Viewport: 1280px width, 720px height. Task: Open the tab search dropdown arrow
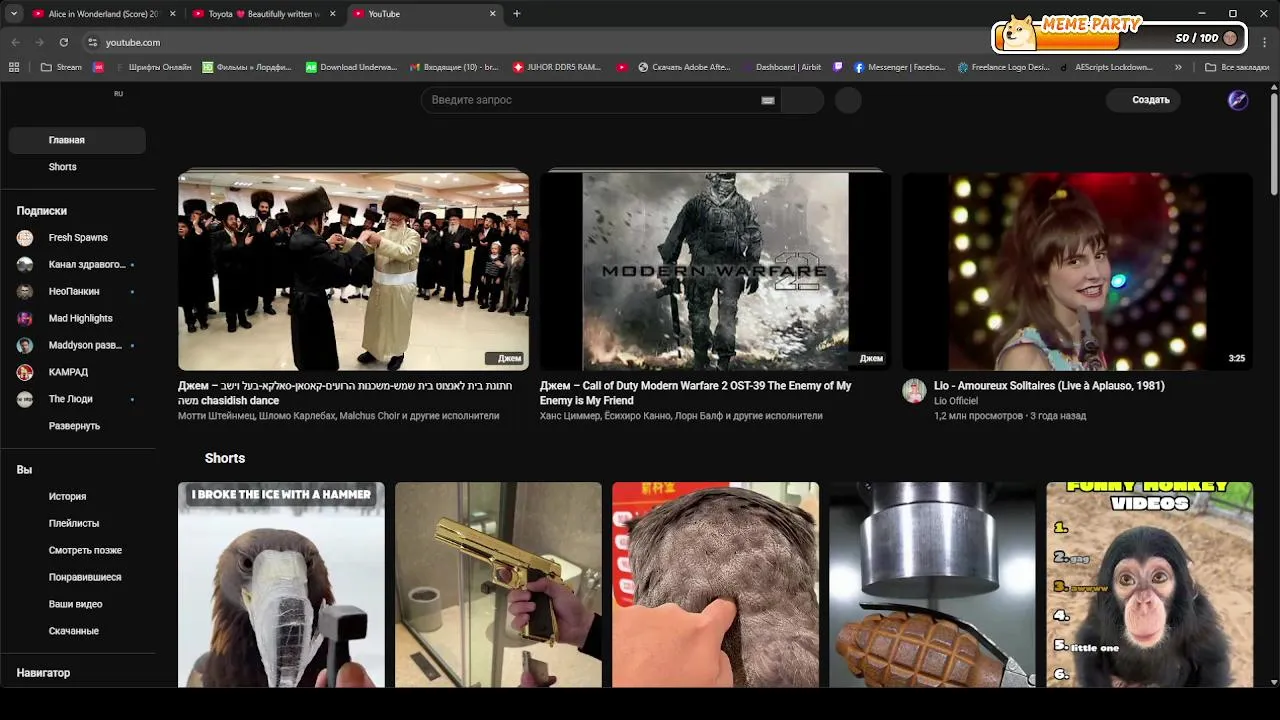pyautogui.click(x=14, y=14)
